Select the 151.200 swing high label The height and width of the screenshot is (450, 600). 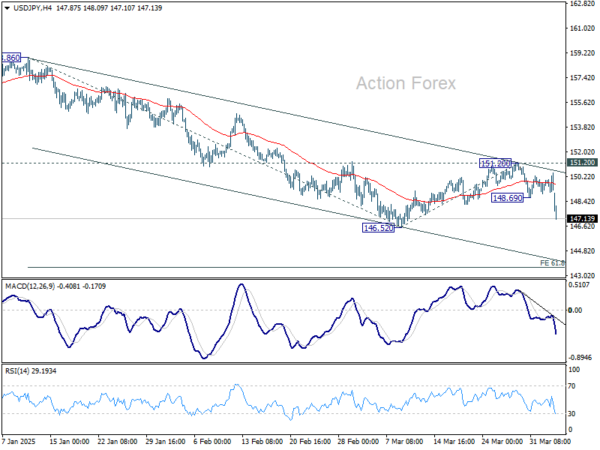tap(495, 163)
